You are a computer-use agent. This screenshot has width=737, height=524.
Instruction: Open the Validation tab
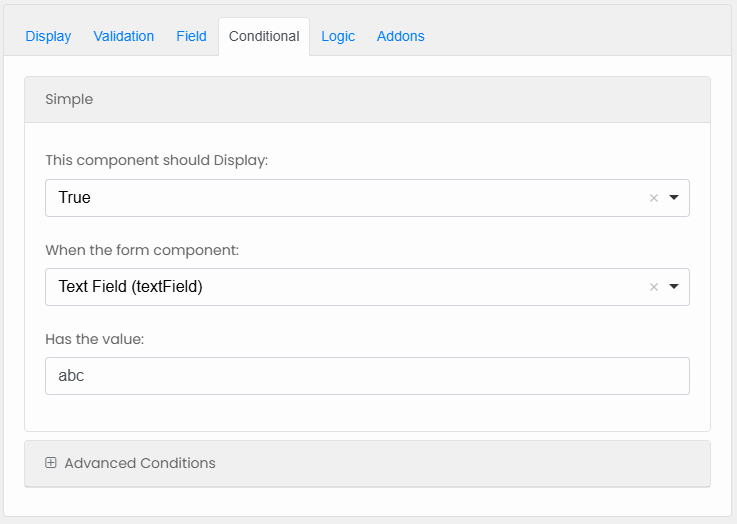point(124,36)
